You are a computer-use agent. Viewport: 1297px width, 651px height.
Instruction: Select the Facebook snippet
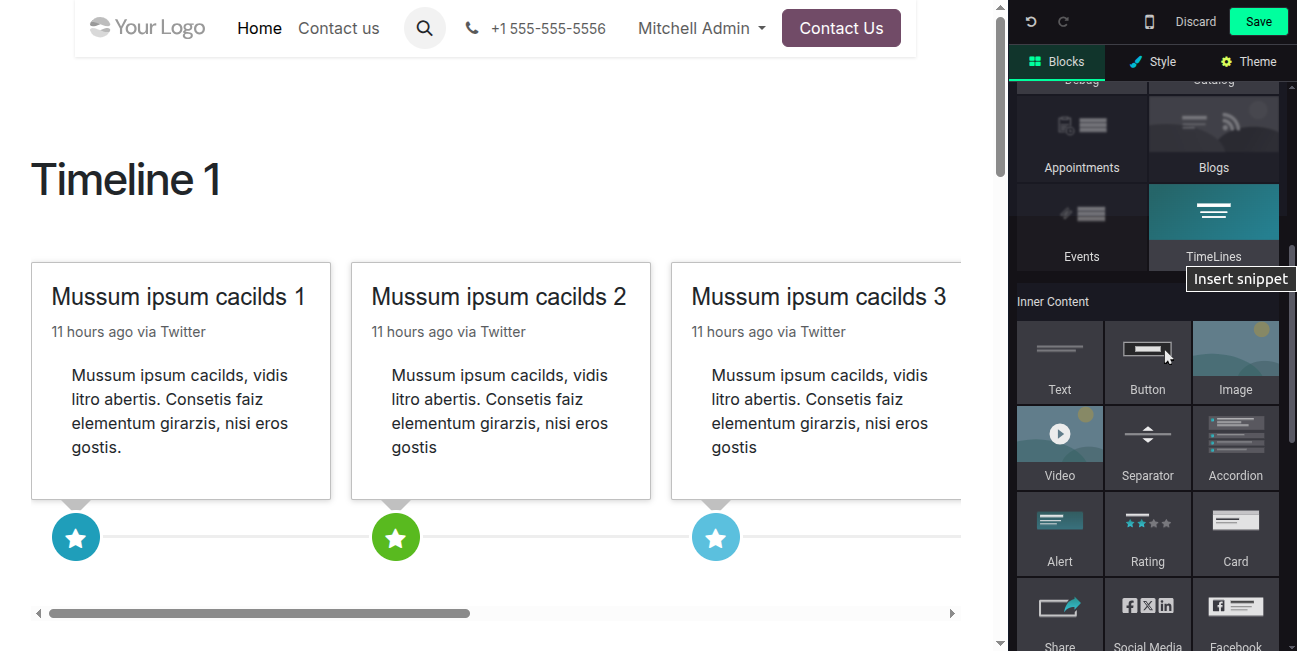pos(1236,615)
